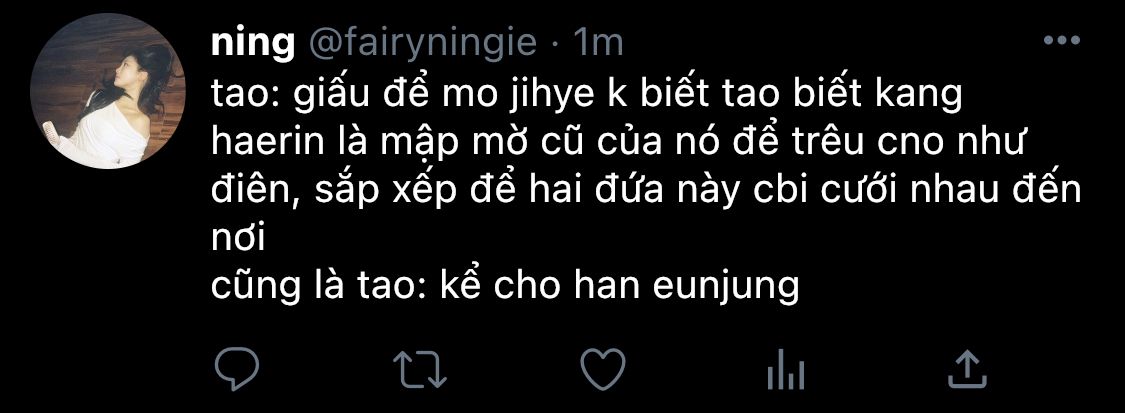
Task: Click the single word 'nơi' in the tweet
Action: (x=238, y=241)
